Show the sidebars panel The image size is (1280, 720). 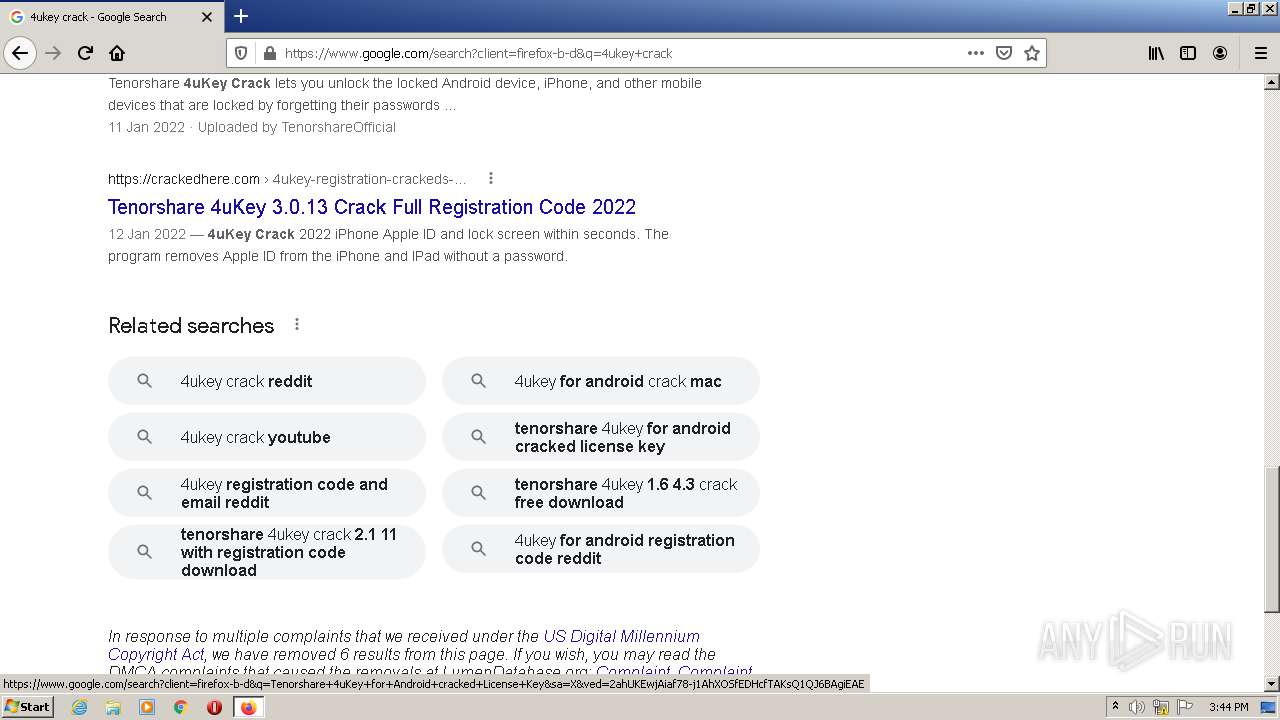1188,53
